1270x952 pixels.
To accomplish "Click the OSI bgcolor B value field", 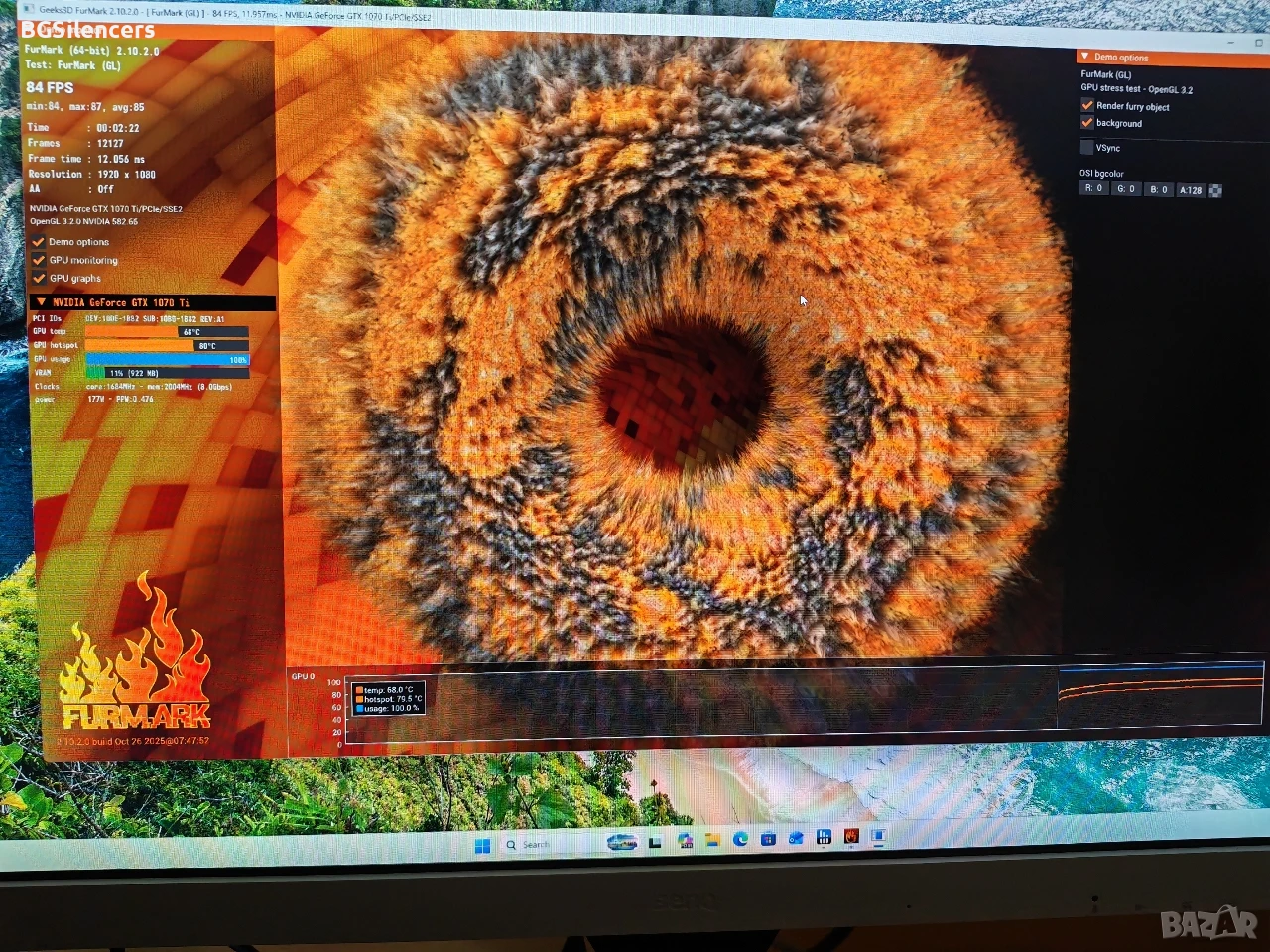I will 1158,189.
